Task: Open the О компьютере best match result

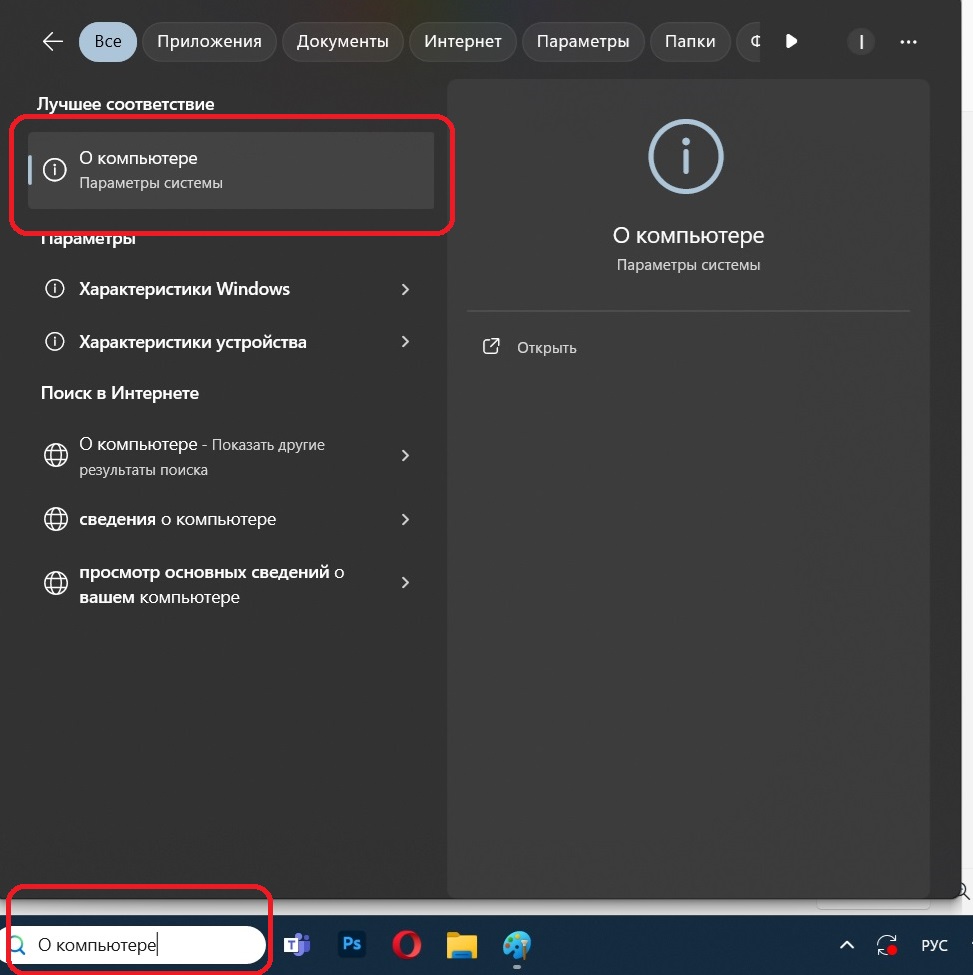Action: click(x=230, y=170)
